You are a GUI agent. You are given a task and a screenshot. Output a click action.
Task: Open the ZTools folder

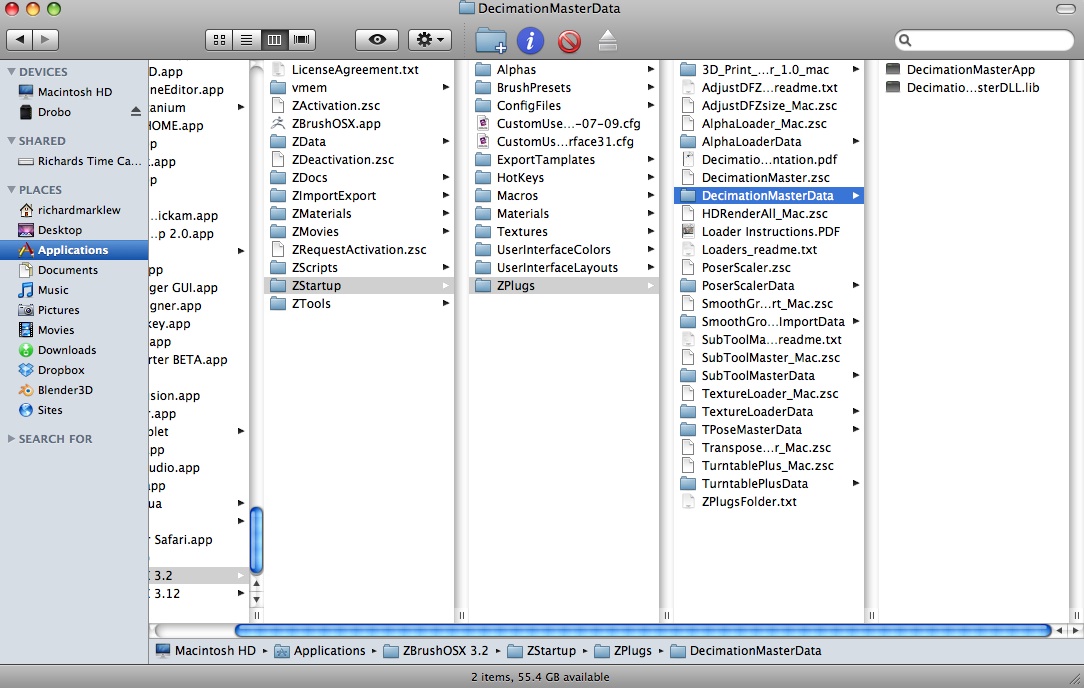[359, 304]
